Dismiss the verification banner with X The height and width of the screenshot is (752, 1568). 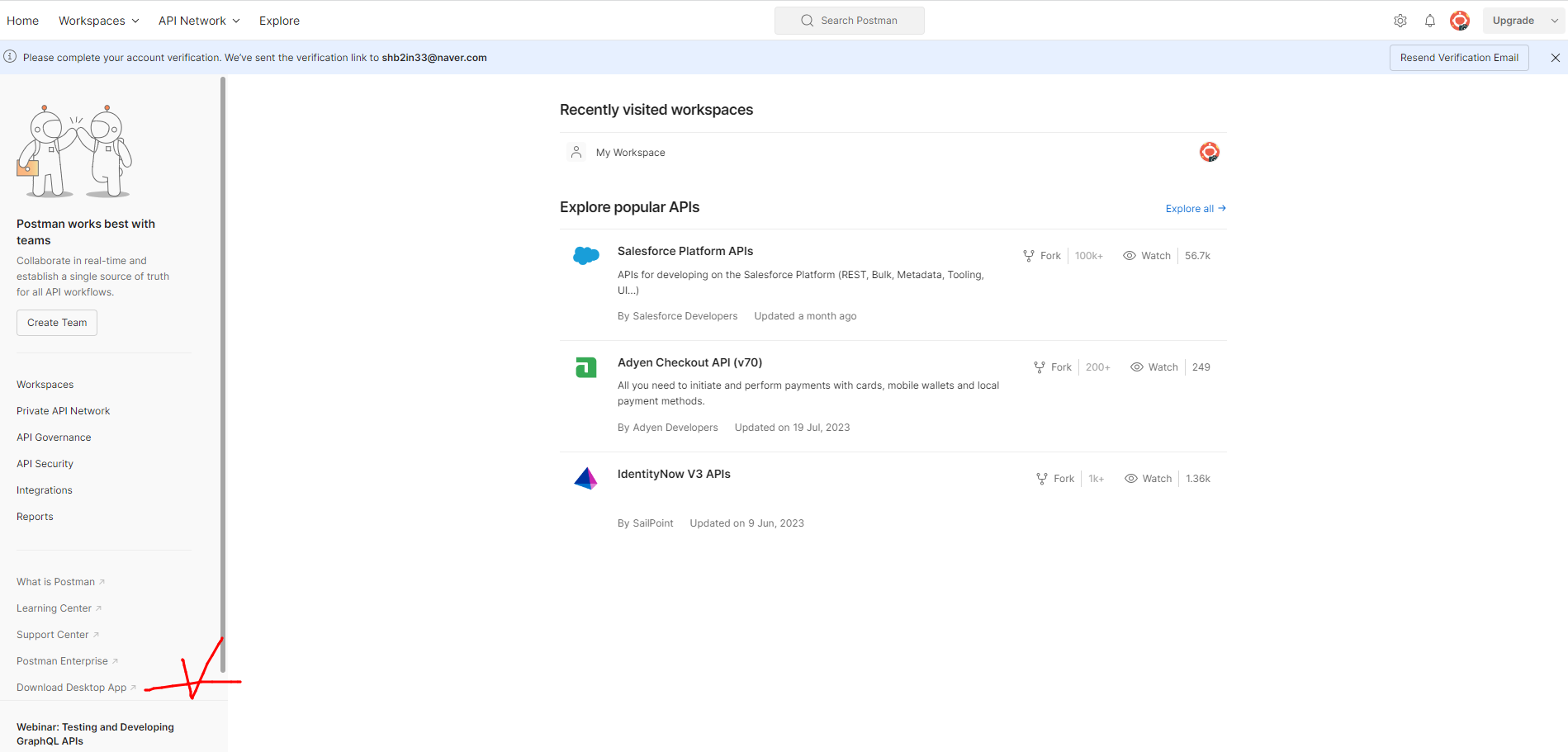[1556, 58]
